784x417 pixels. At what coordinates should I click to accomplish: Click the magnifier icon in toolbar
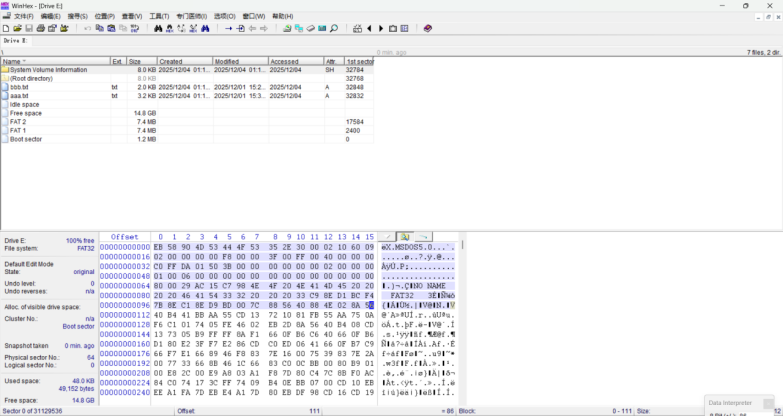(x=334, y=28)
